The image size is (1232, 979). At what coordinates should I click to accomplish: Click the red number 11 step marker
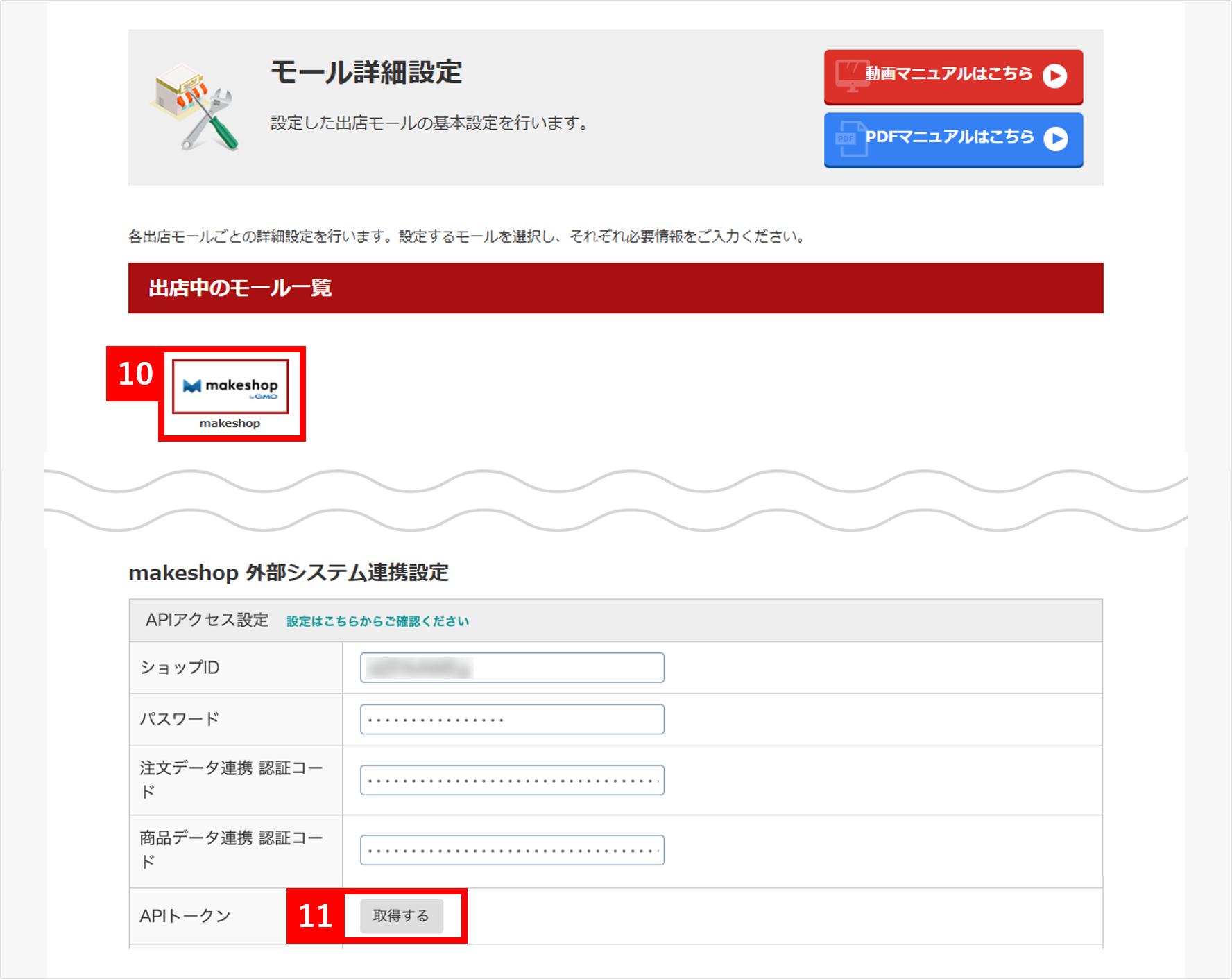(316, 916)
